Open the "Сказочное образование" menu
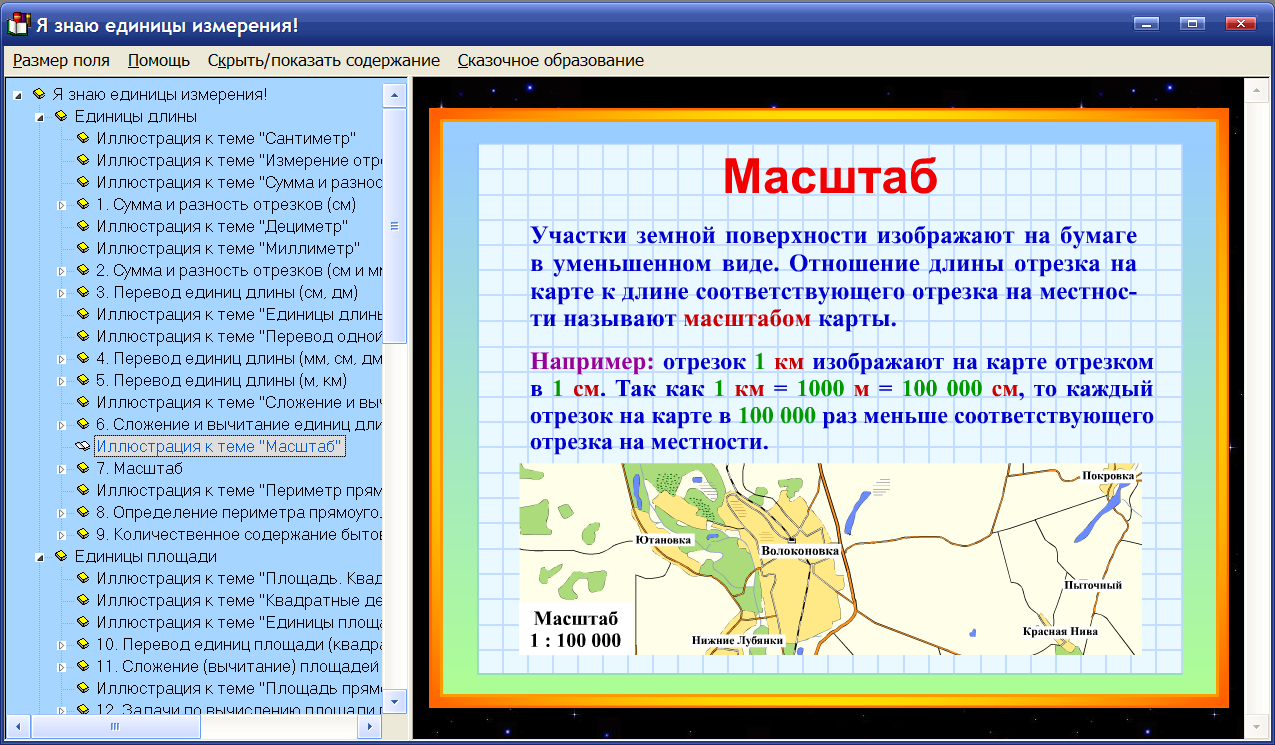This screenshot has height=745, width=1275. point(551,60)
